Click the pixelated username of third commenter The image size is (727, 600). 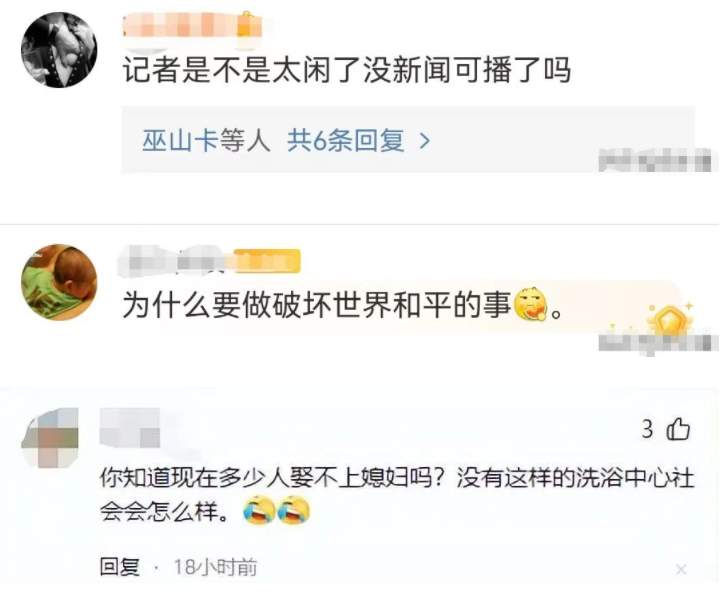click(130, 428)
